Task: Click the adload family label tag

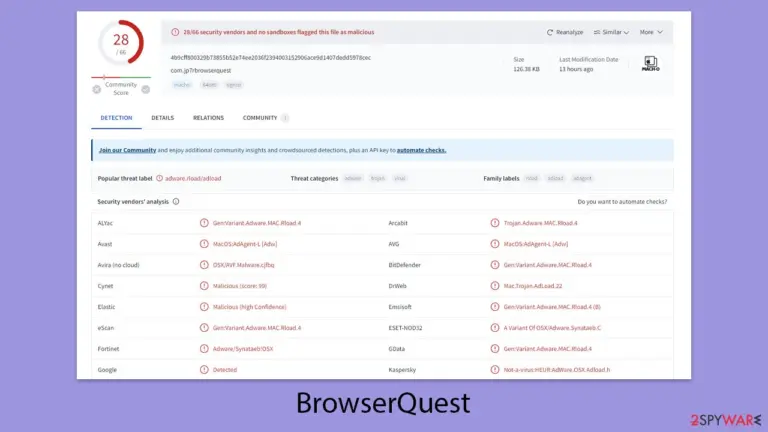Action: pyautogui.click(x=555, y=178)
